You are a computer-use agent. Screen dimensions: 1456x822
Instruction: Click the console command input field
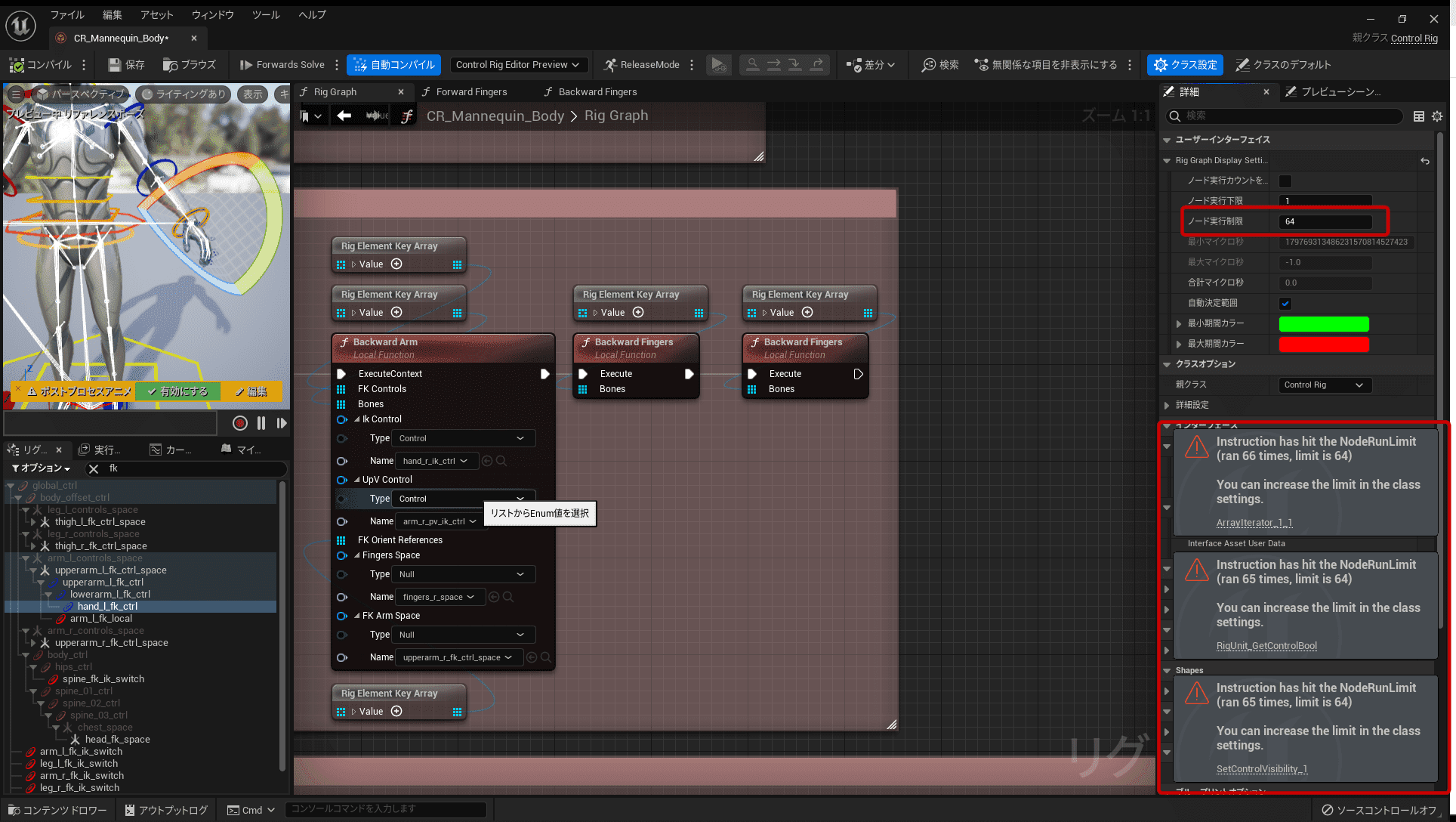[x=386, y=809]
